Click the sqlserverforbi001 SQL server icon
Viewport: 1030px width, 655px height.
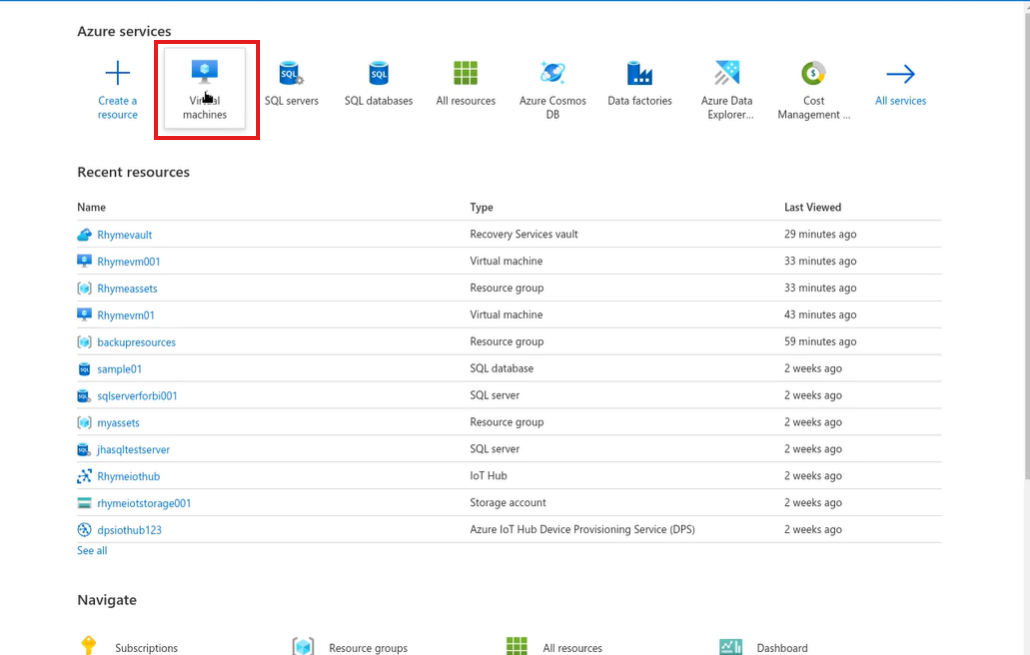pyautogui.click(x=84, y=395)
